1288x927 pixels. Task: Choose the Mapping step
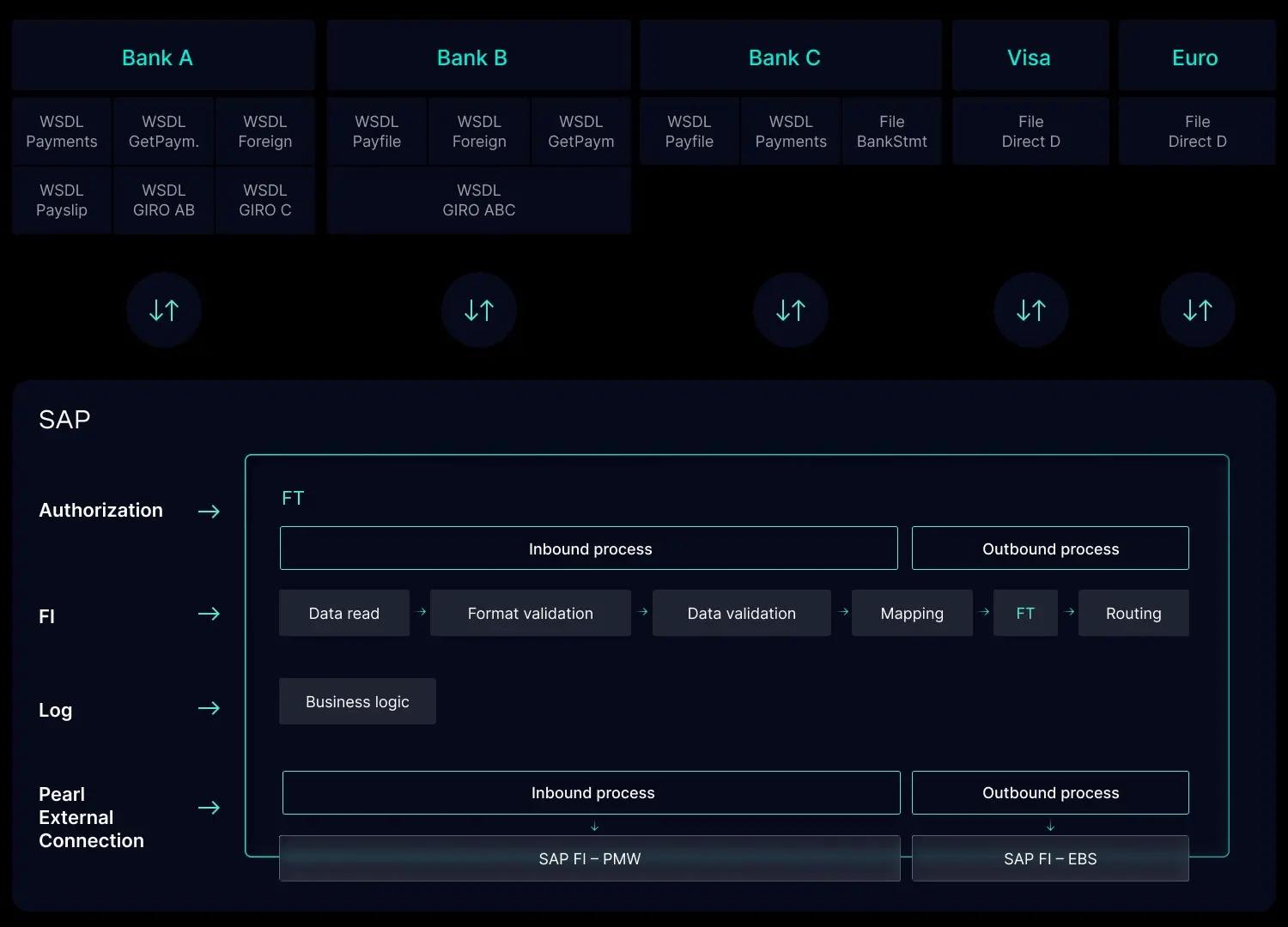coord(912,613)
